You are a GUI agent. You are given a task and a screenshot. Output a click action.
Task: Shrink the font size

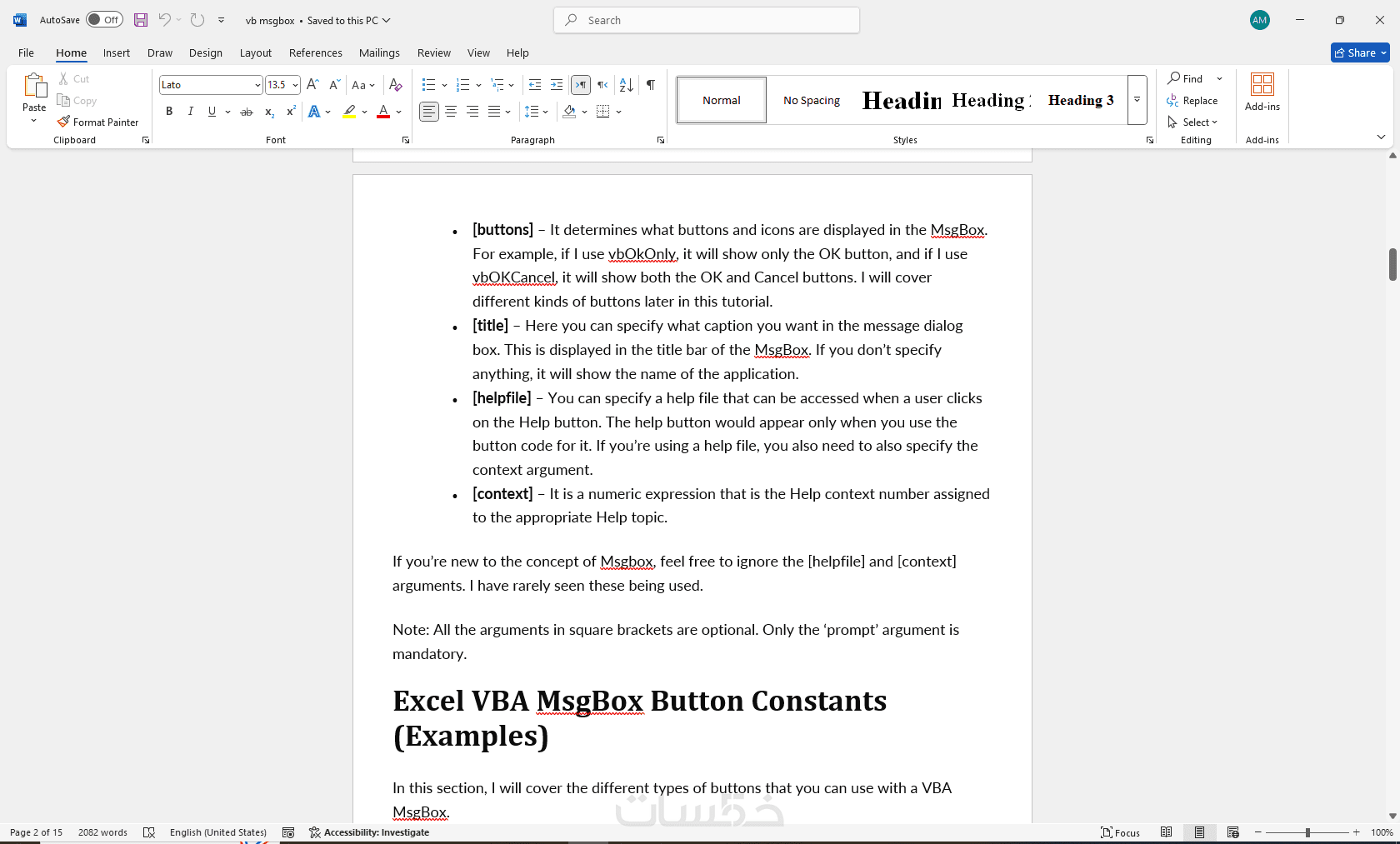coord(334,85)
